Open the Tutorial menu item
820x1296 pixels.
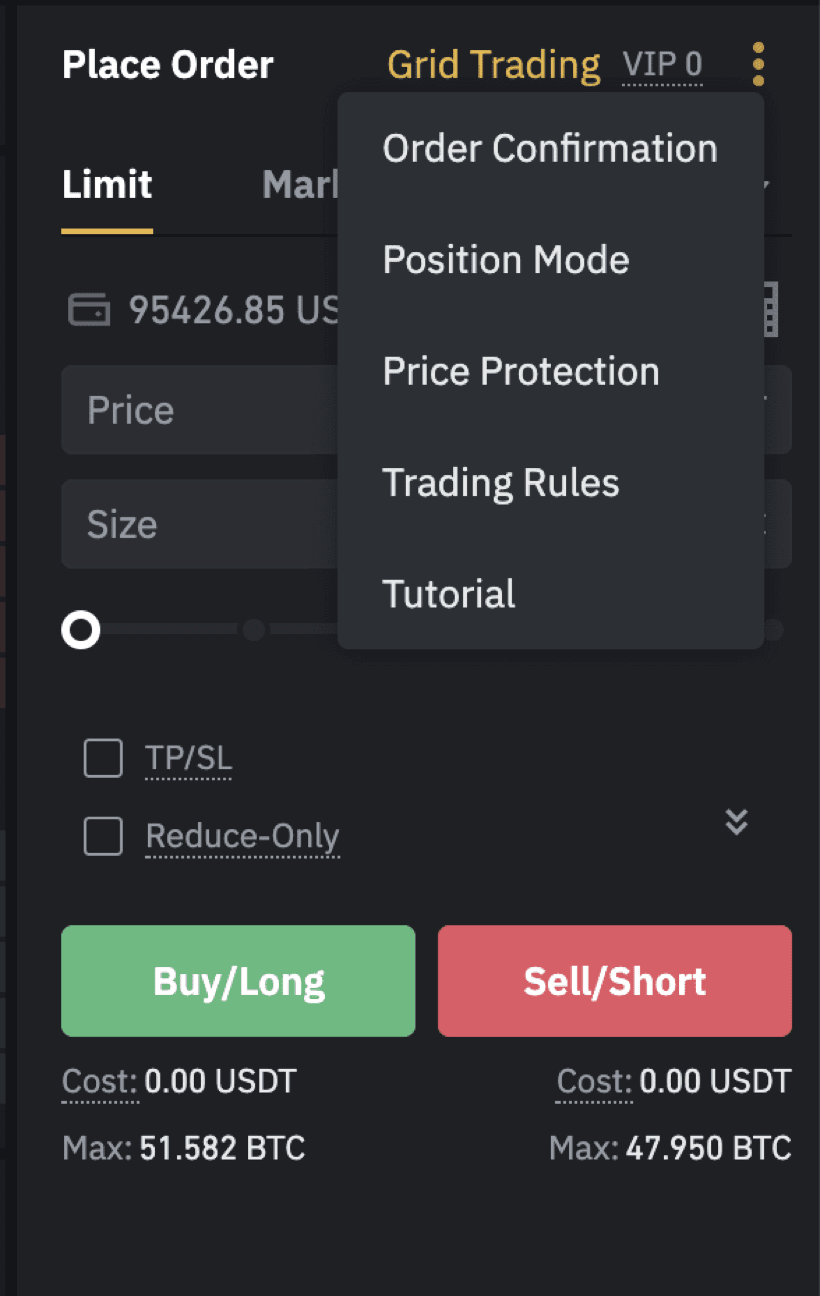tap(550, 593)
